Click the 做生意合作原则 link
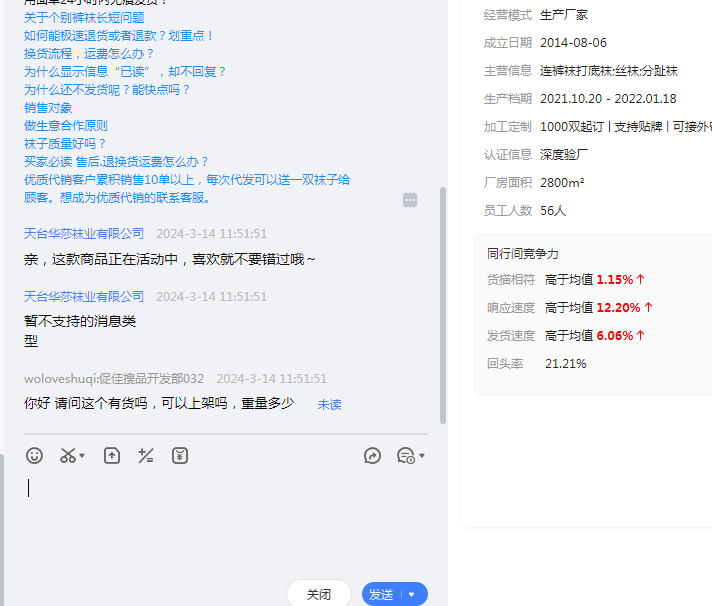 click(x=66, y=126)
